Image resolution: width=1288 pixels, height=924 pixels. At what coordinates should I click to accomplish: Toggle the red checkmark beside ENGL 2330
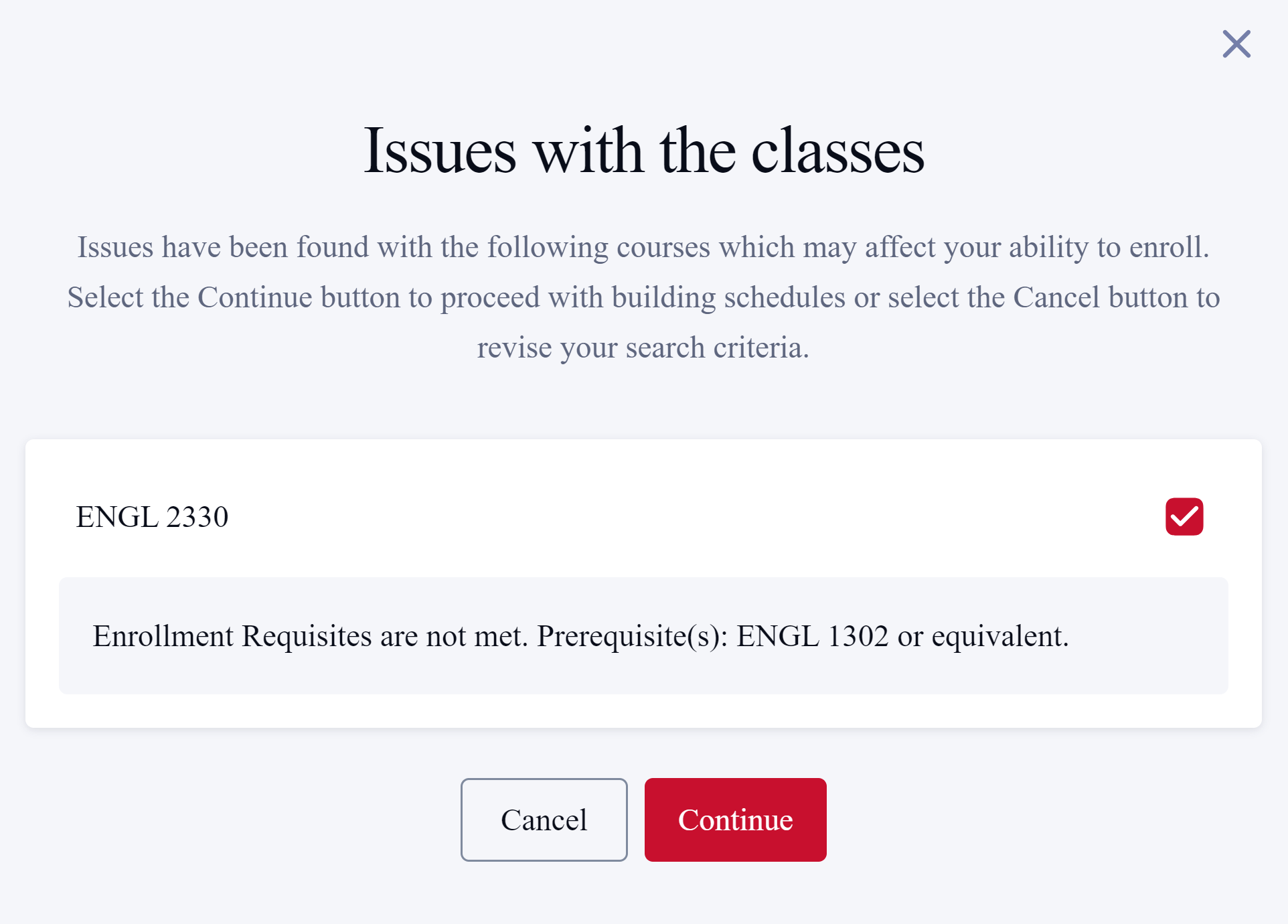(x=1184, y=516)
